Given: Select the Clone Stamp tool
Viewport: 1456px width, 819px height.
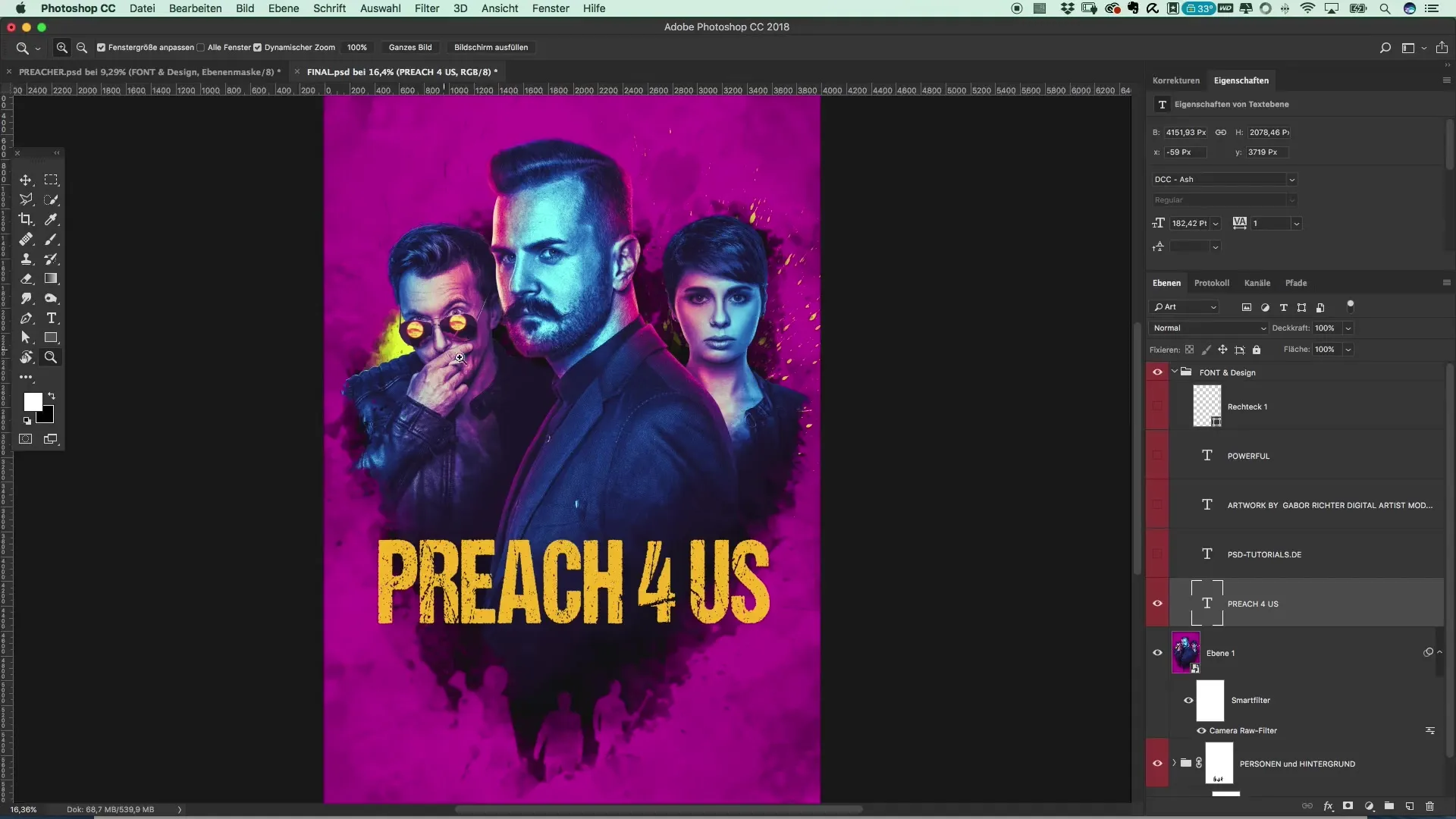Looking at the screenshot, I should click(26, 259).
